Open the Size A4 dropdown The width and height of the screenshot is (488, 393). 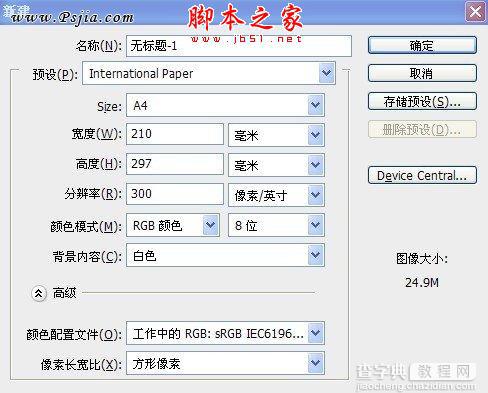click(225, 105)
